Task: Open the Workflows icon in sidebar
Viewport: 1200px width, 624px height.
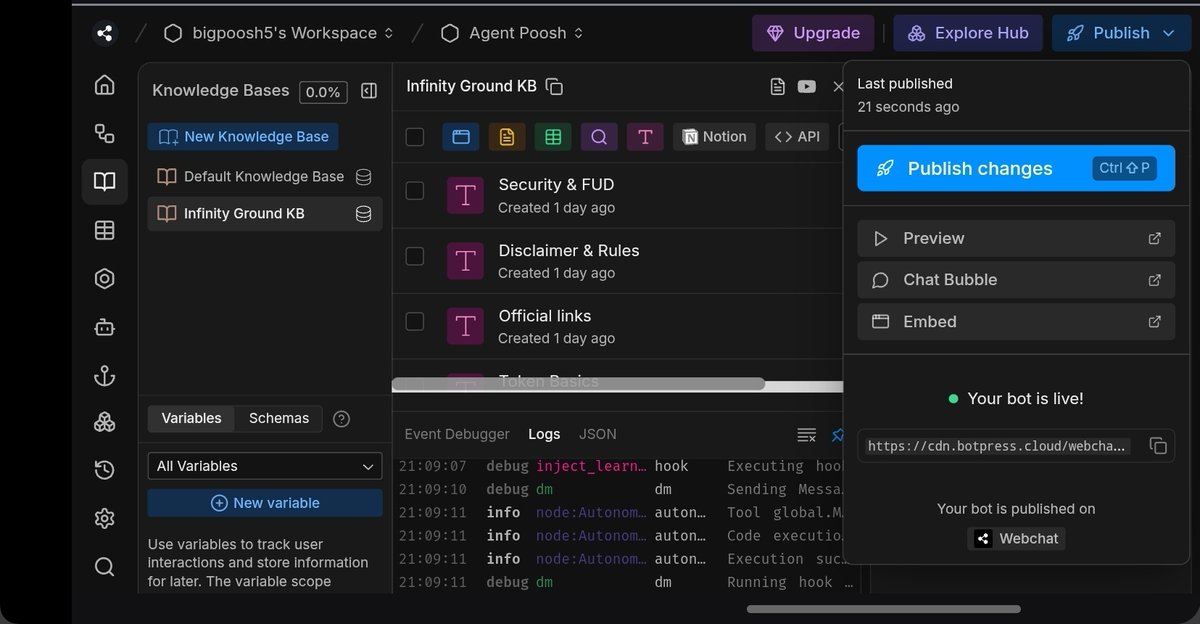Action: (104, 133)
